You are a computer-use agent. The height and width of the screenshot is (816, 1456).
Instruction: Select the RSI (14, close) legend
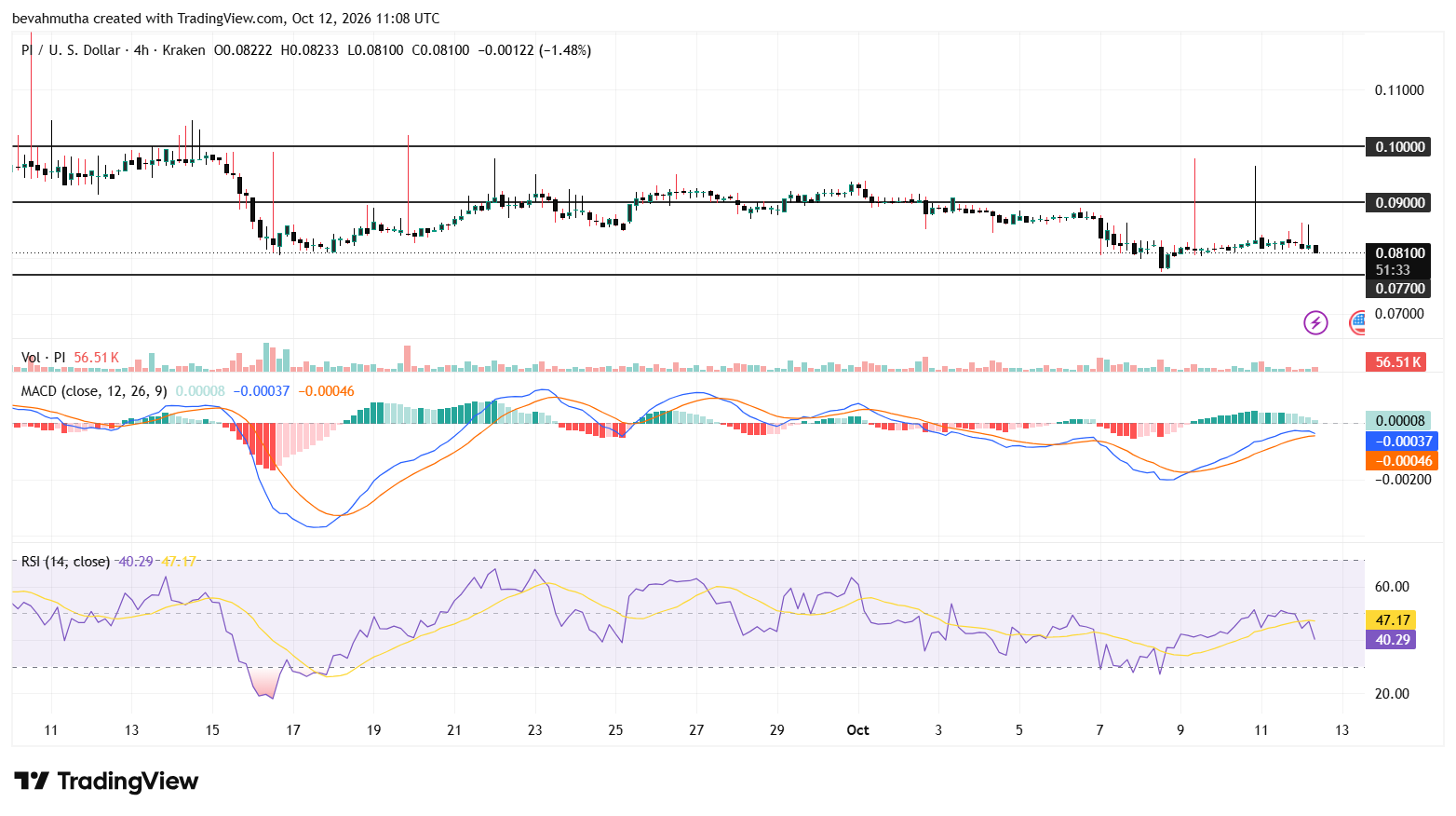click(x=66, y=562)
